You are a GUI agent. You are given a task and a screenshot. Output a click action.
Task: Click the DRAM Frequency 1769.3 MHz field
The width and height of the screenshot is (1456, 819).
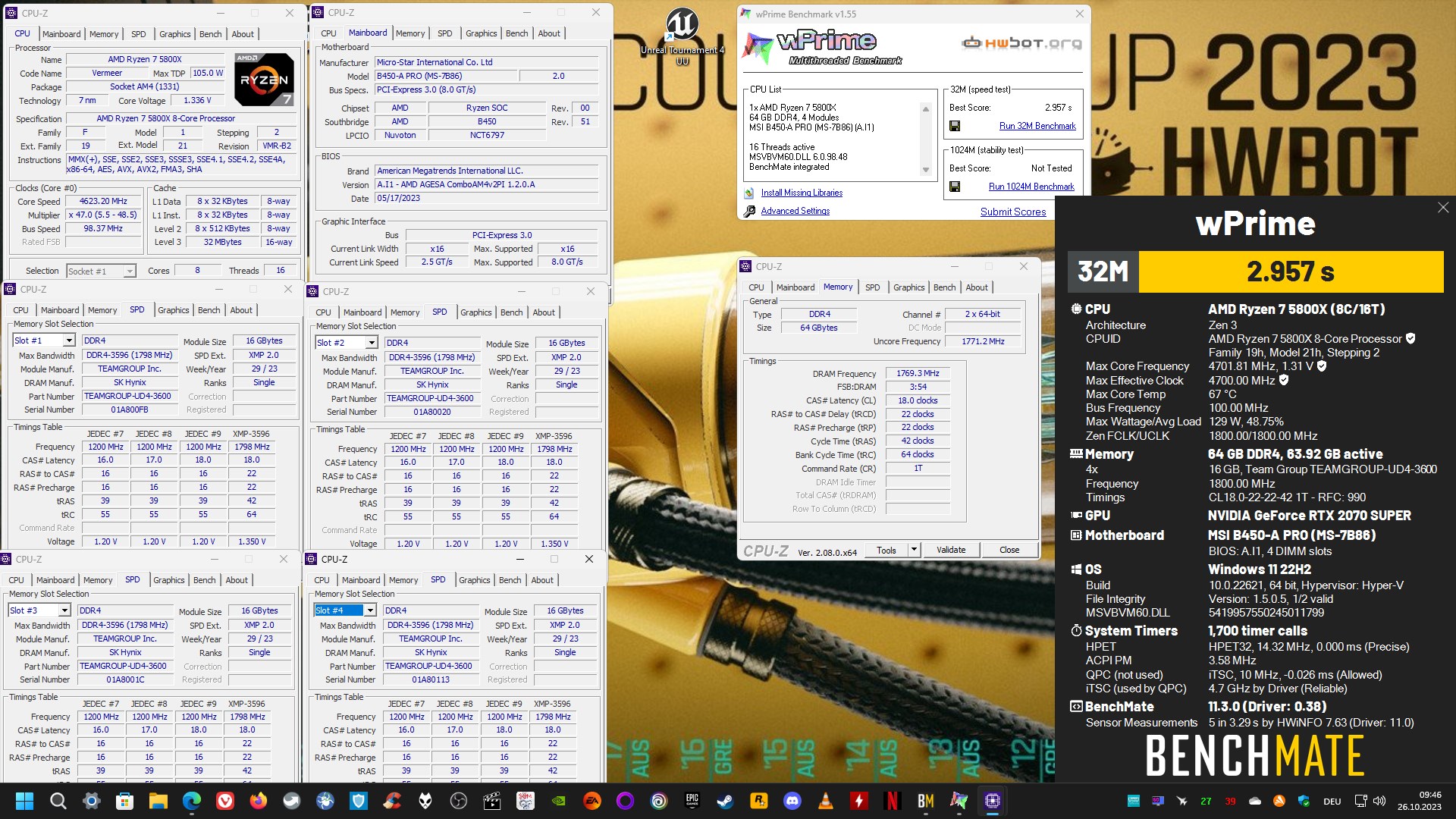917,373
